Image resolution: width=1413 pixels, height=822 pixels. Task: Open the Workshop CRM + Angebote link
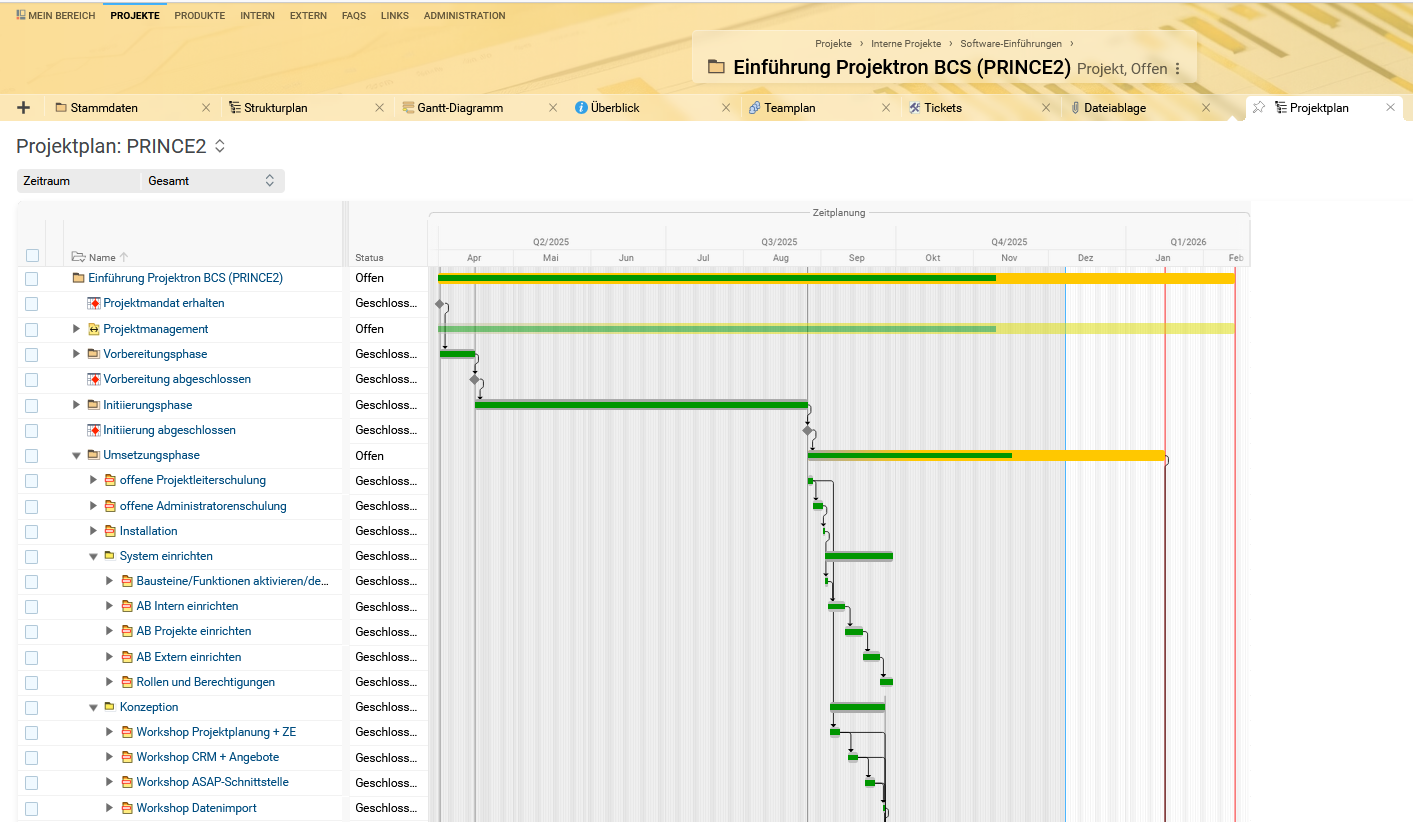click(x=207, y=757)
